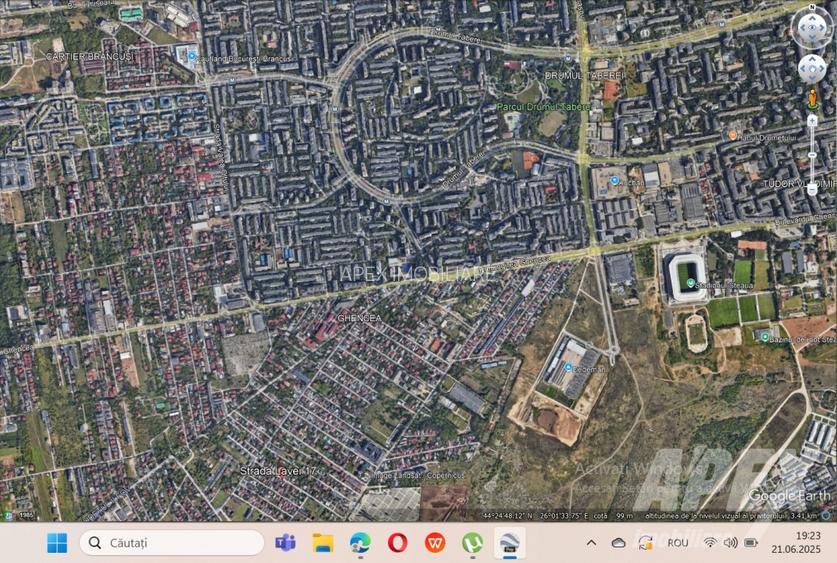The height and width of the screenshot is (563, 837).
Task: Click the Google Earth logo
Action: pos(789,495)
